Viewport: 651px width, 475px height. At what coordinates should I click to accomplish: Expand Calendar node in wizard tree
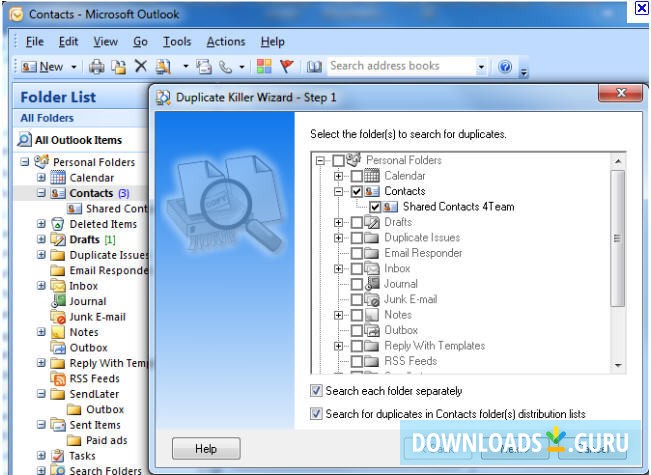click(x=338, y=176)
